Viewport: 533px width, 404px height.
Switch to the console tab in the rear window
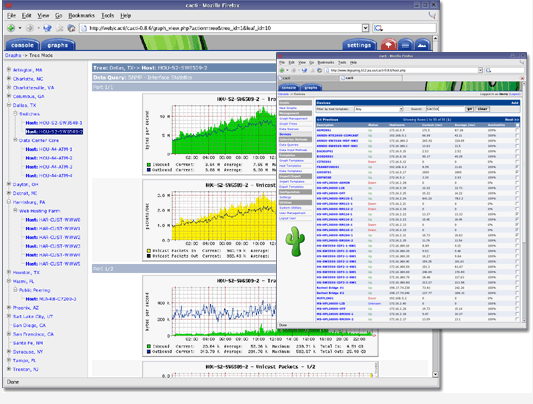(22, 45)
